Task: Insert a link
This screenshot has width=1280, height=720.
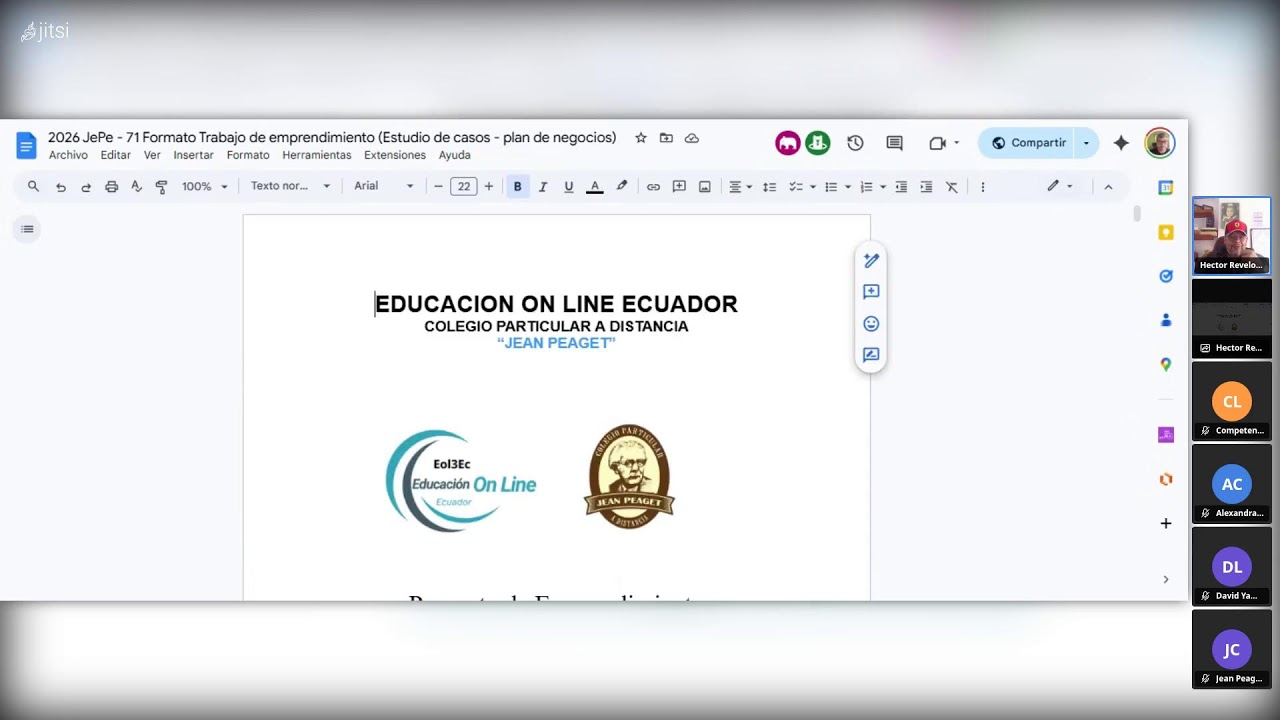Action: pyautogui.click(x=653, y=186)
